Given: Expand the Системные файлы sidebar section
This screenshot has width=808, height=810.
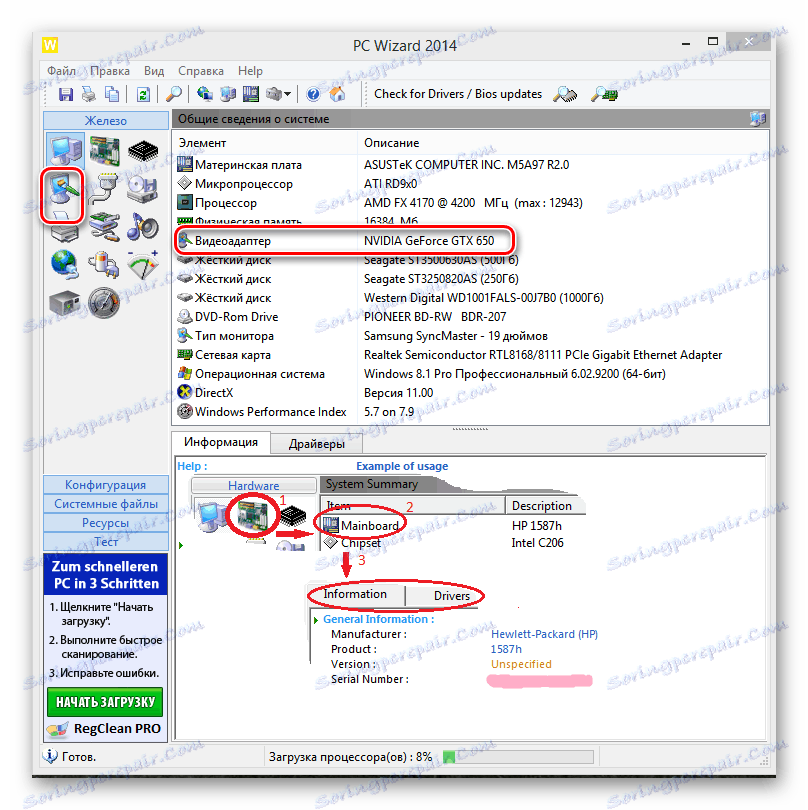Looking at the screenshot, I should pyautogui.click(x=106, y=504).
